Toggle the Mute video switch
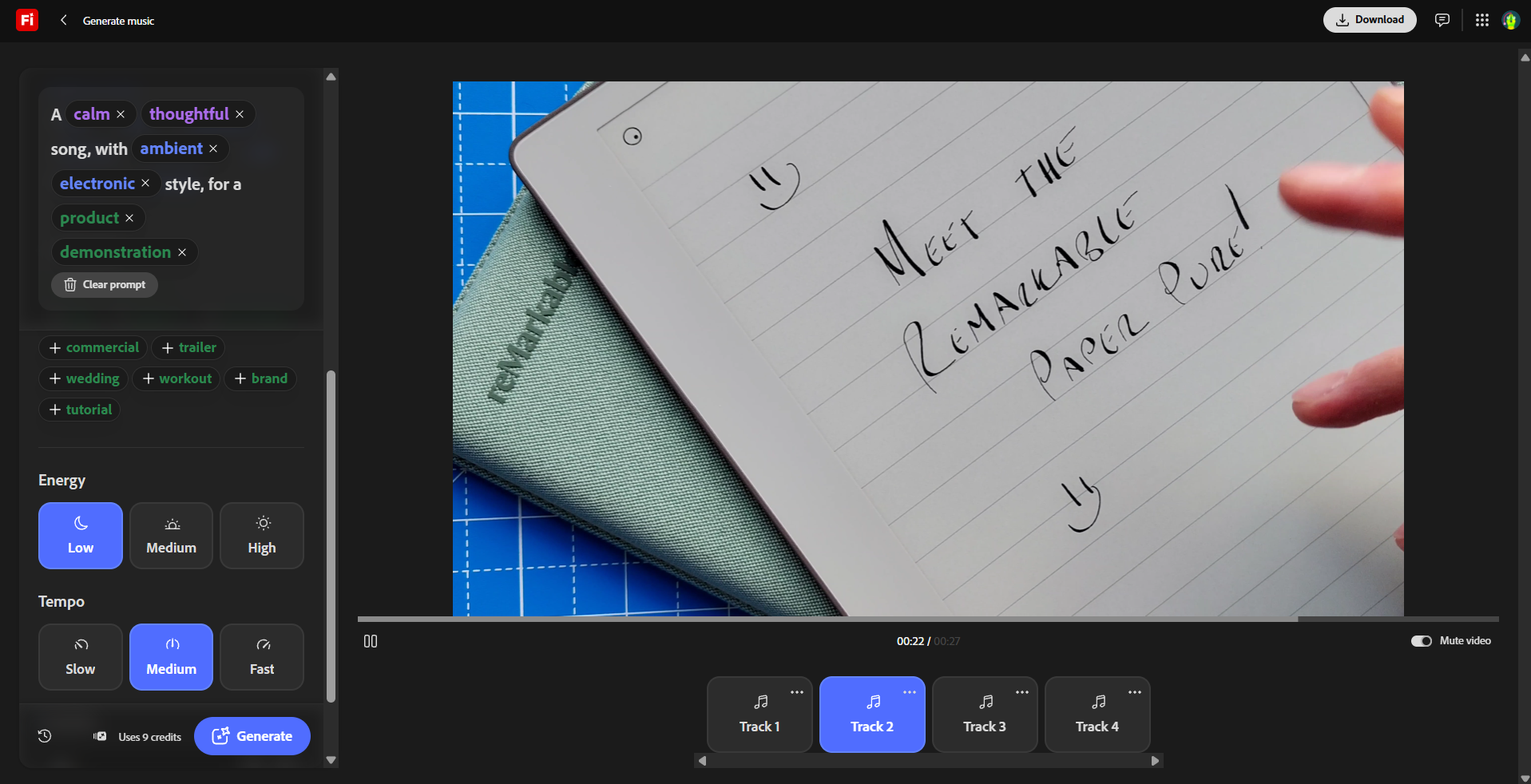Screen dimensions: 1531x784 [x=1422, y=641]
